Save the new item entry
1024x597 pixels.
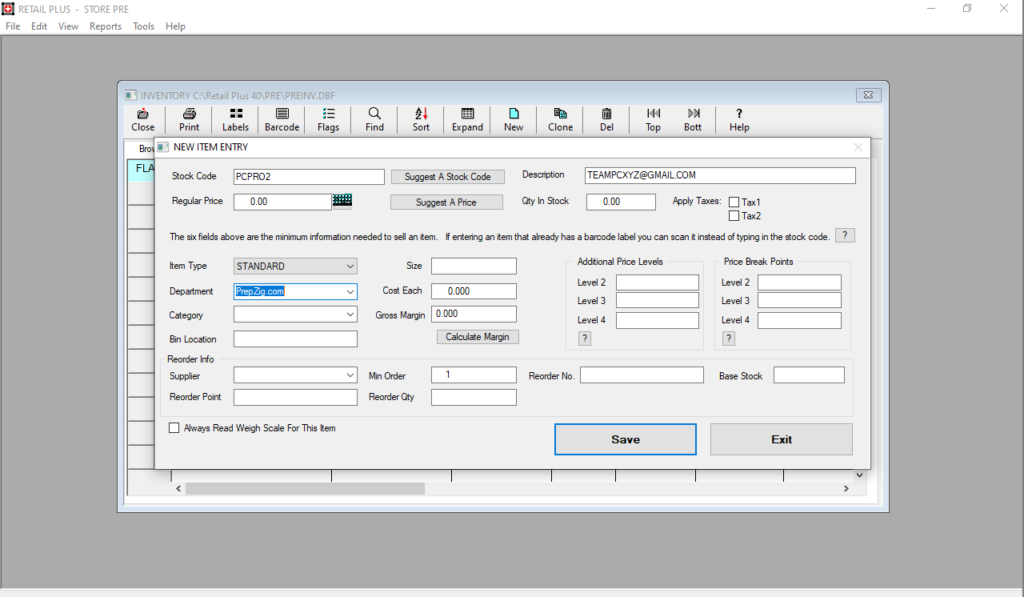click(x=625, y=440)
